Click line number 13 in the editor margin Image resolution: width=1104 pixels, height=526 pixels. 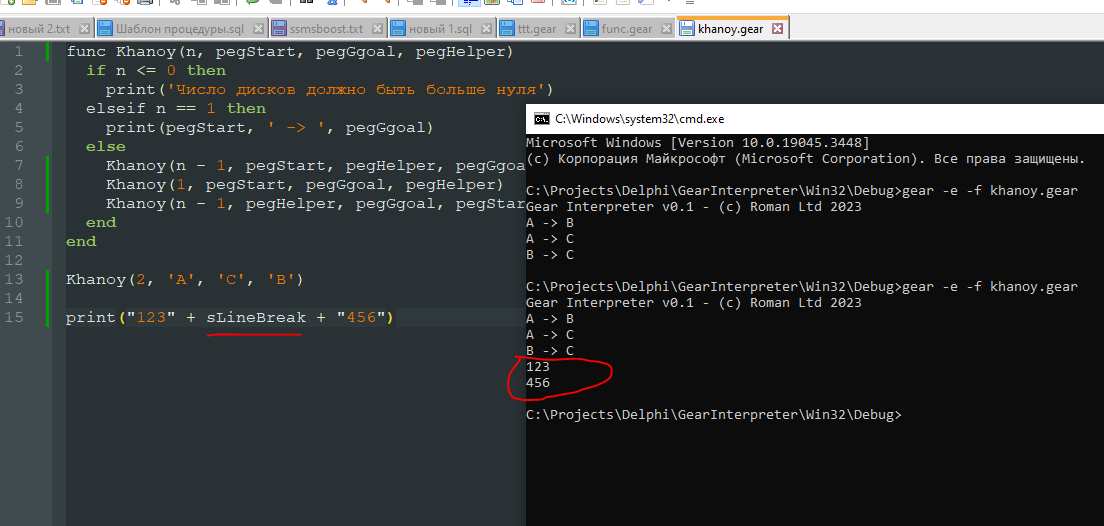(16, 279)
